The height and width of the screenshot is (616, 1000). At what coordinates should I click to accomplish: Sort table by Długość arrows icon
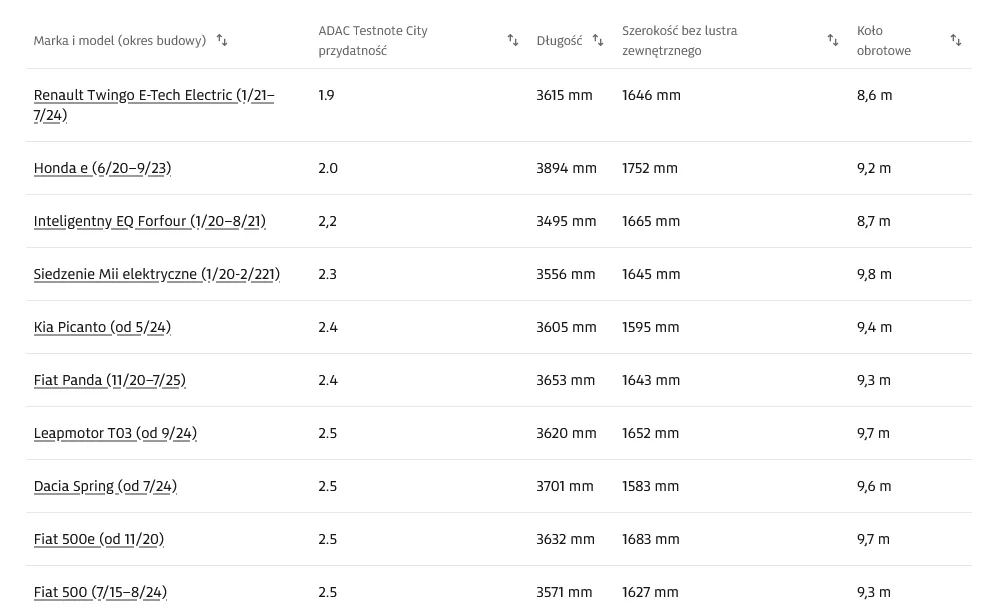click(598, 41)
